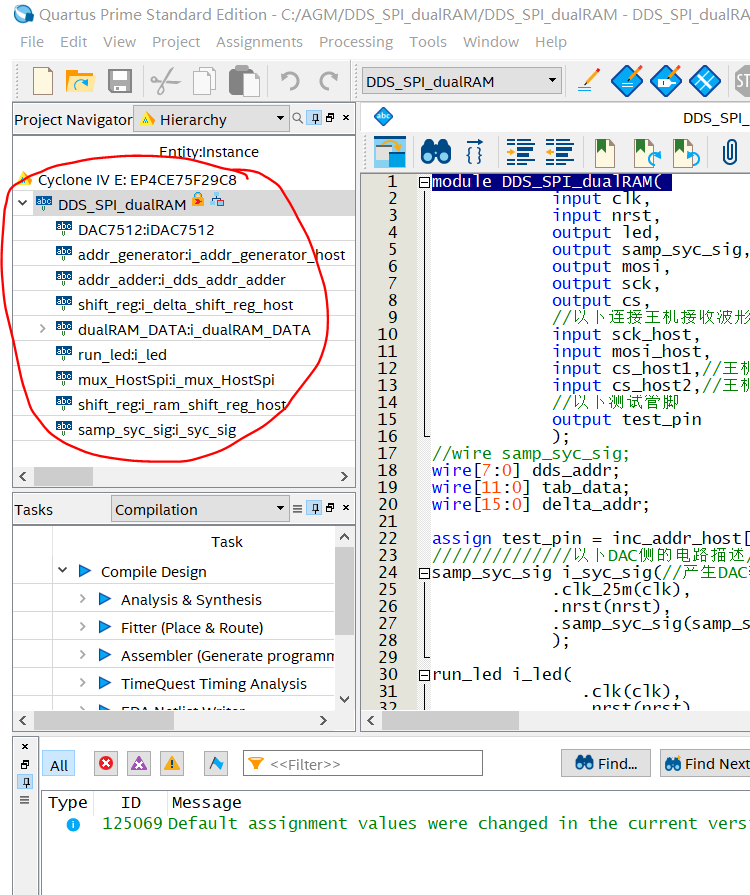Open the File menu
The height and width of the screenshot is (895, 750).
tap(32, 42)
